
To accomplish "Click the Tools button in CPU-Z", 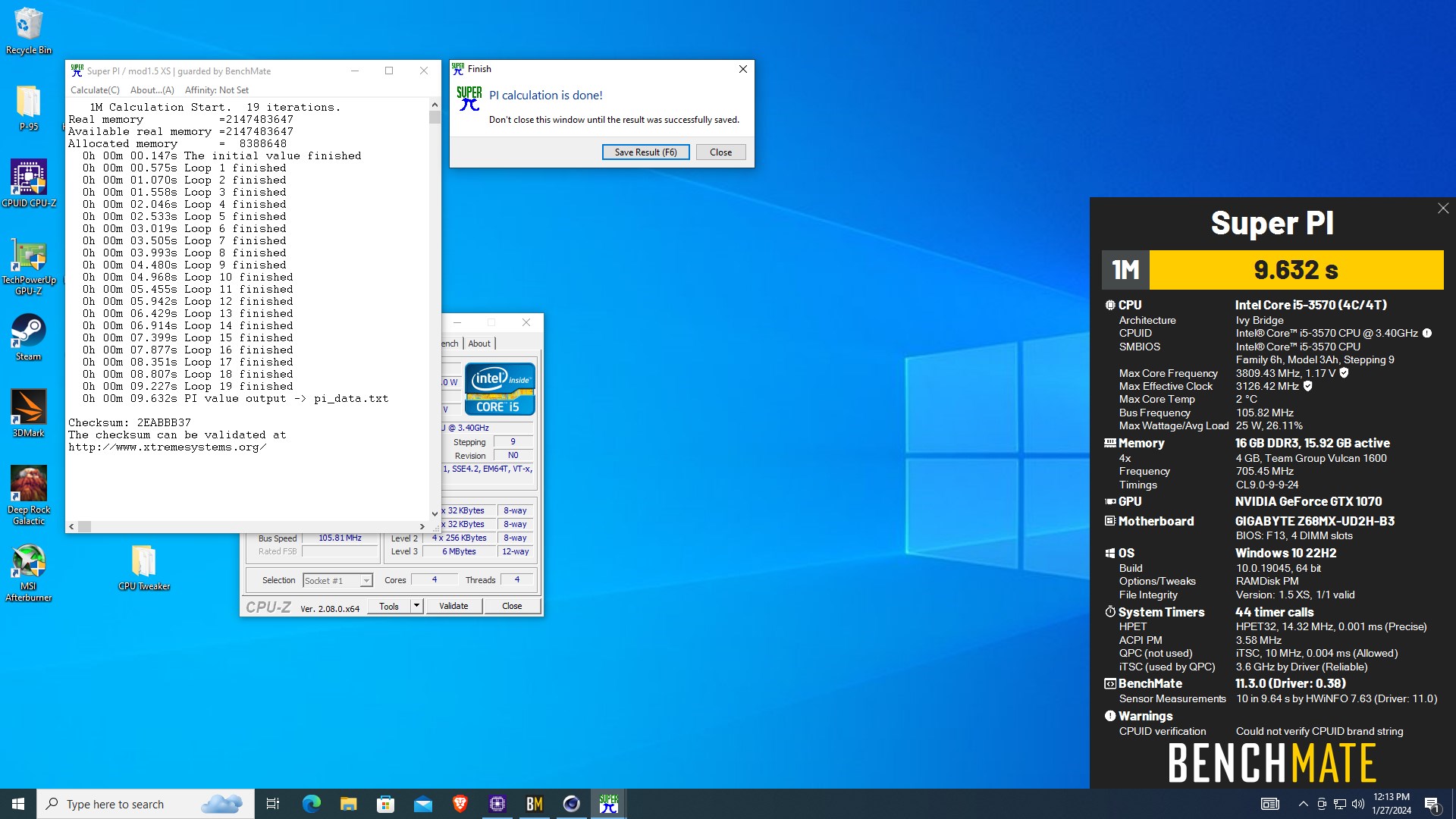I will coord(389,606).
